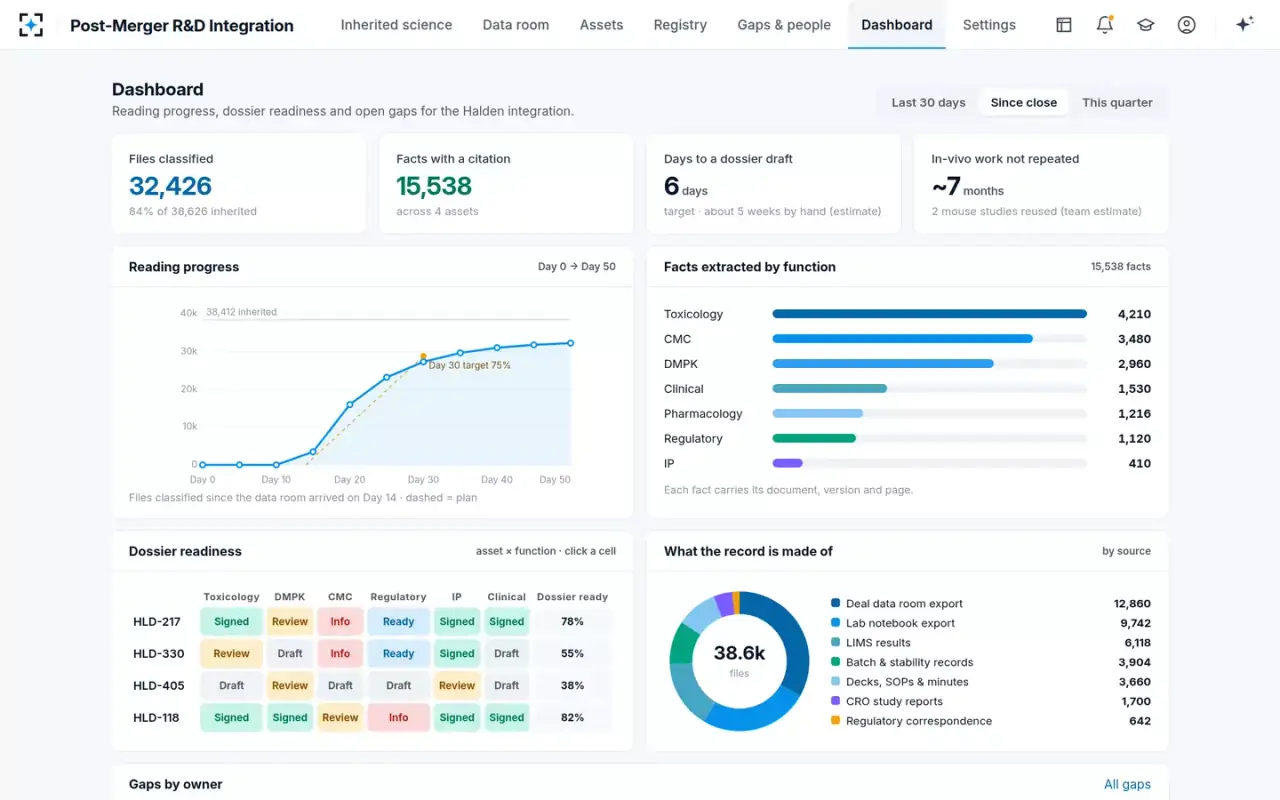Click HLD-330 IP Signed cell
Screen dimensions: 1280x800
pos(457,653)
